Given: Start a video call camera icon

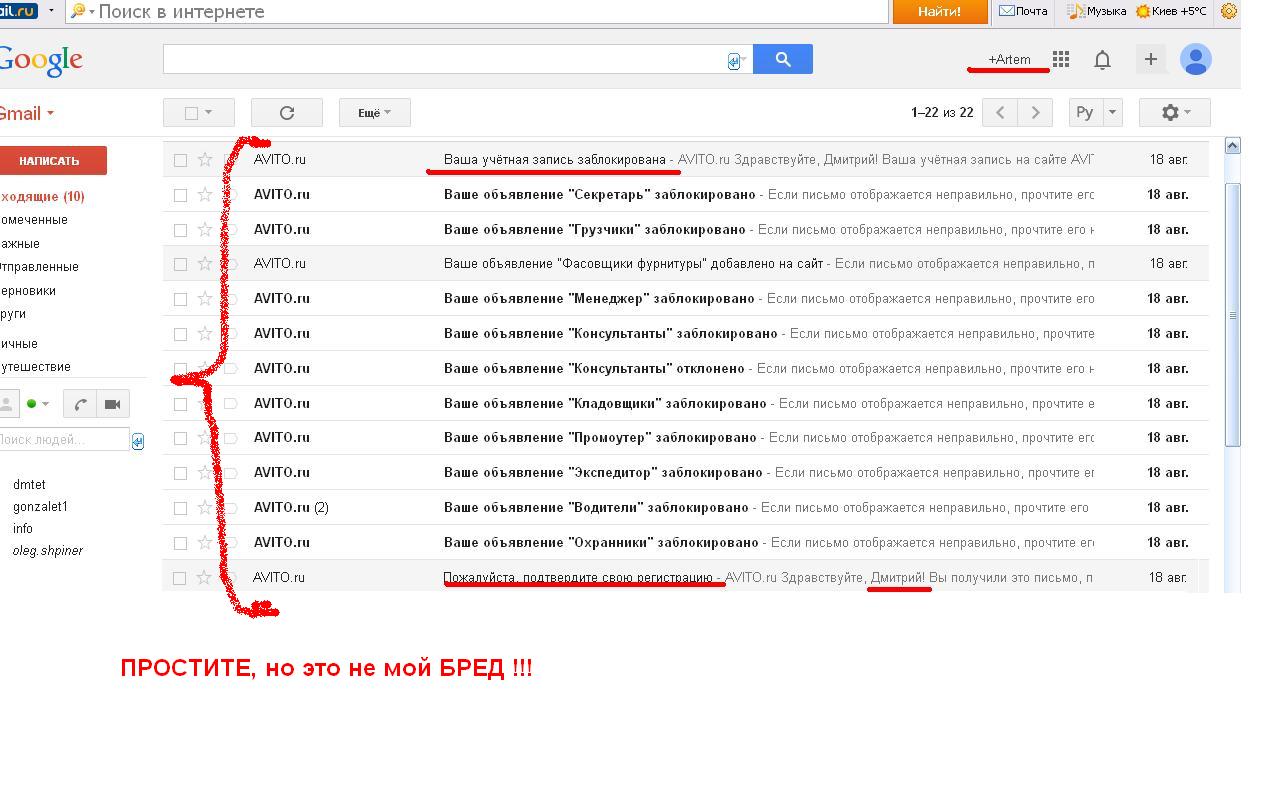Looking at the screenshot, I should click(113, 404).
